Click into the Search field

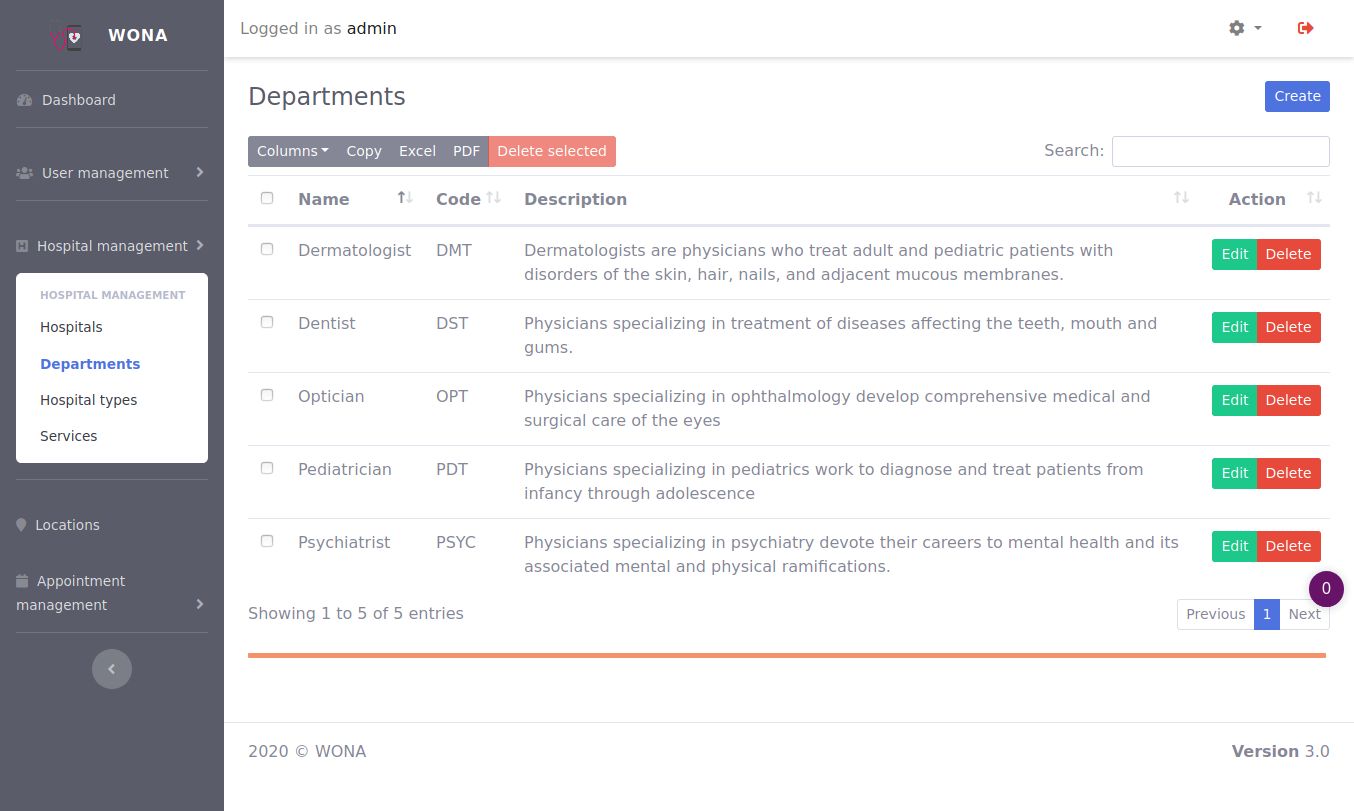click(x=1221, y=151)
